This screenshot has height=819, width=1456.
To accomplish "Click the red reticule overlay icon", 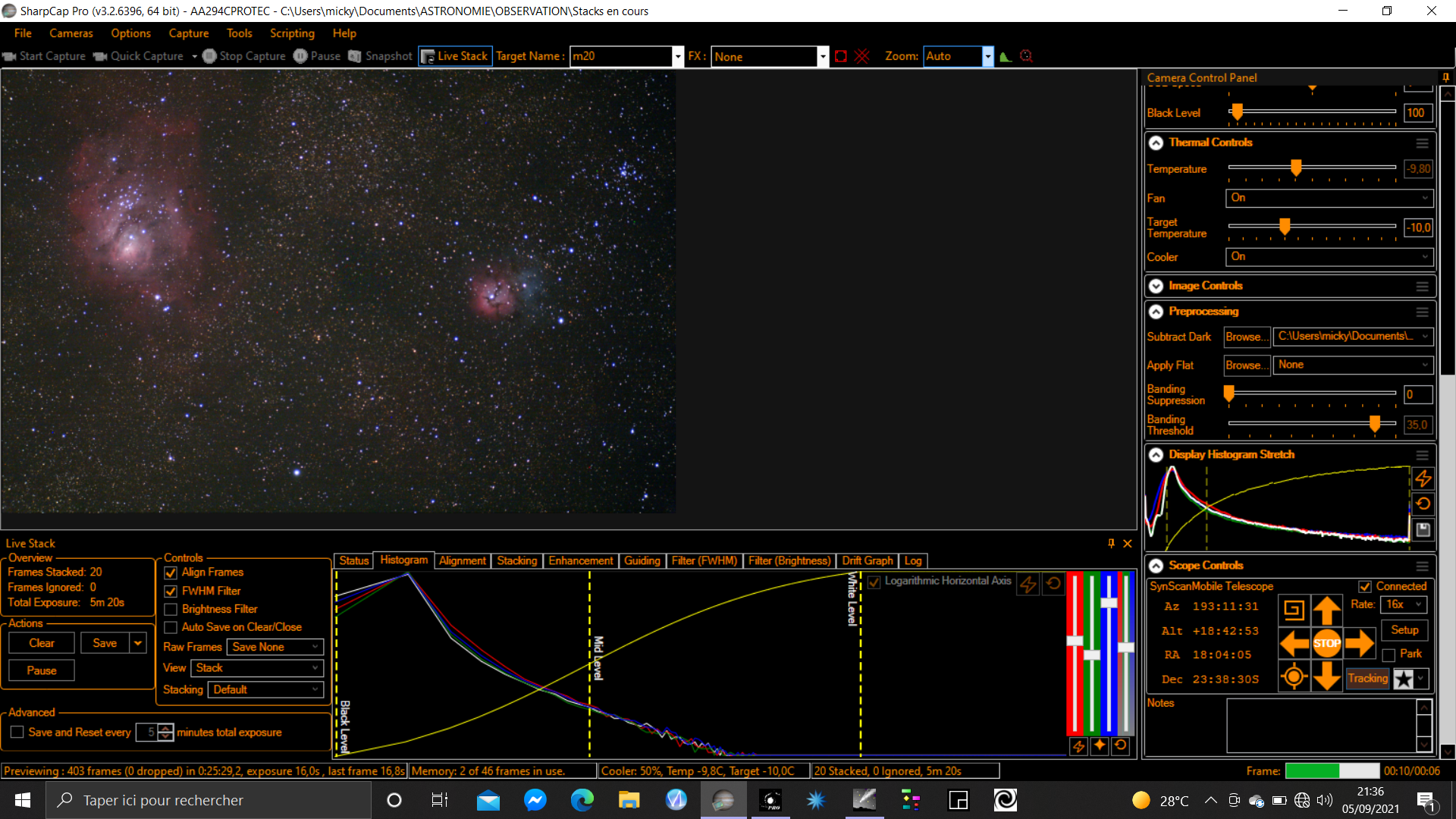I will (1027, 56).
